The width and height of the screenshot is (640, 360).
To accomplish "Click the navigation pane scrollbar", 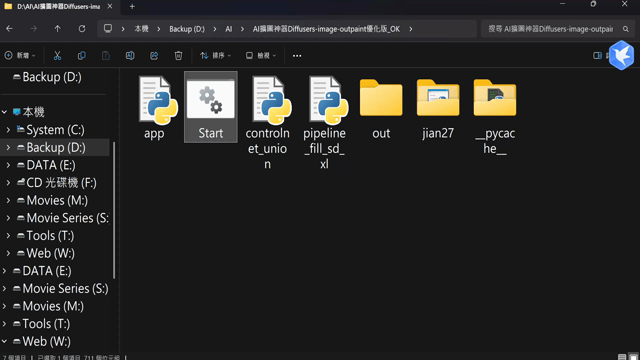I will click(114, 210).
